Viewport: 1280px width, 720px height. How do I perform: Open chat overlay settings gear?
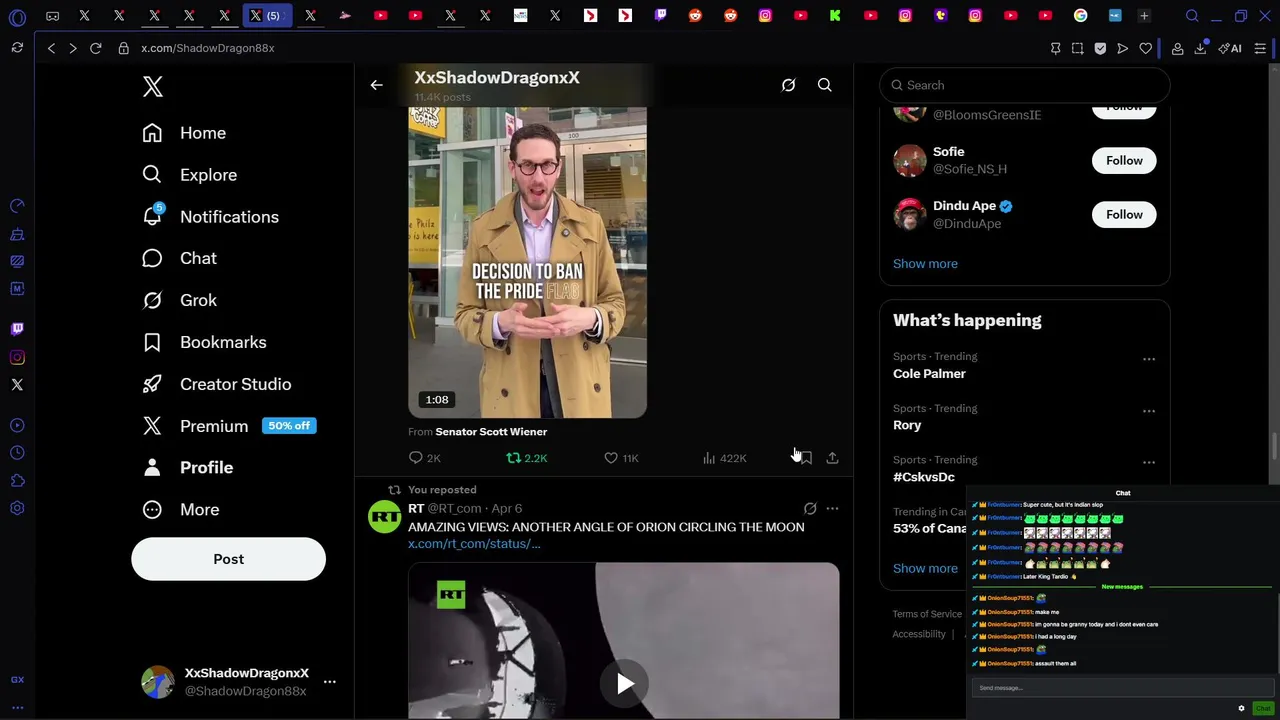[1241, 708]
